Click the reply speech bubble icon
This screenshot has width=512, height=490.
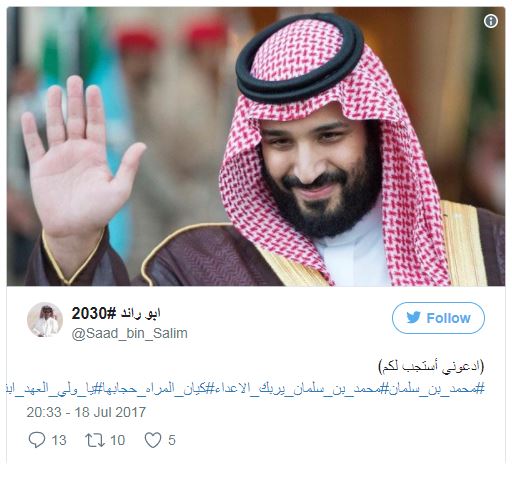(37, 440)
